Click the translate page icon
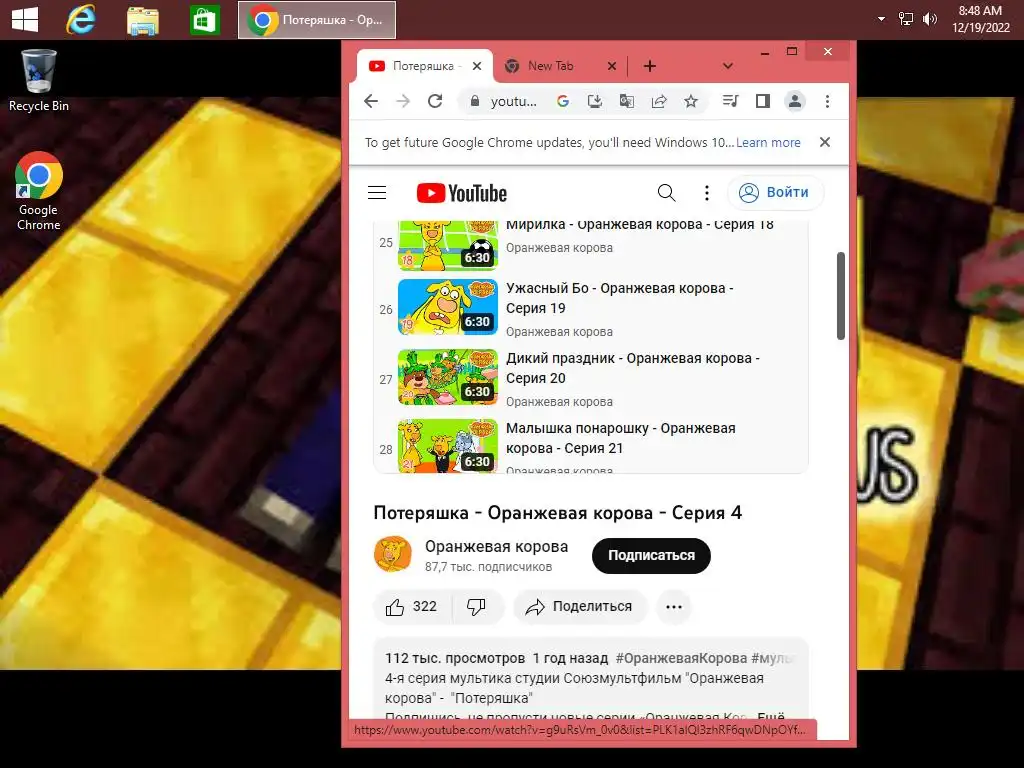1024x768 pixels. click(x=627, y=101)
